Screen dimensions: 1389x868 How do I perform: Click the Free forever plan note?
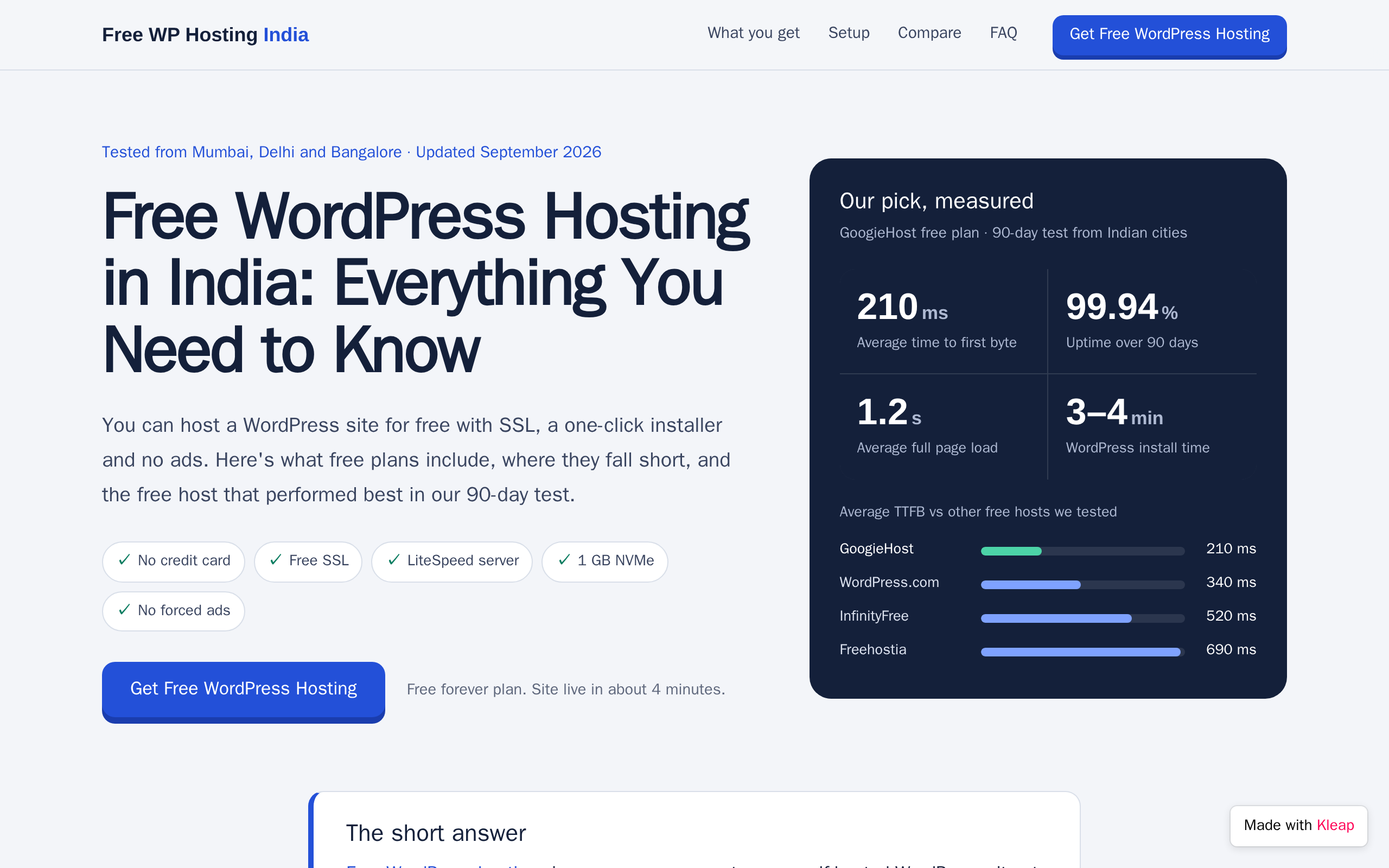pos(566,690)
